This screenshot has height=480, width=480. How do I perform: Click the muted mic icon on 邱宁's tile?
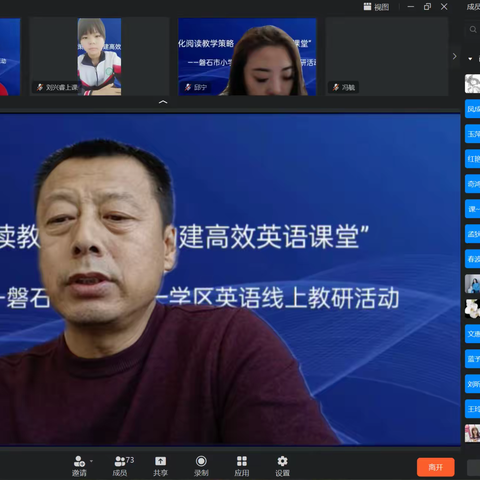pos(188,87)
